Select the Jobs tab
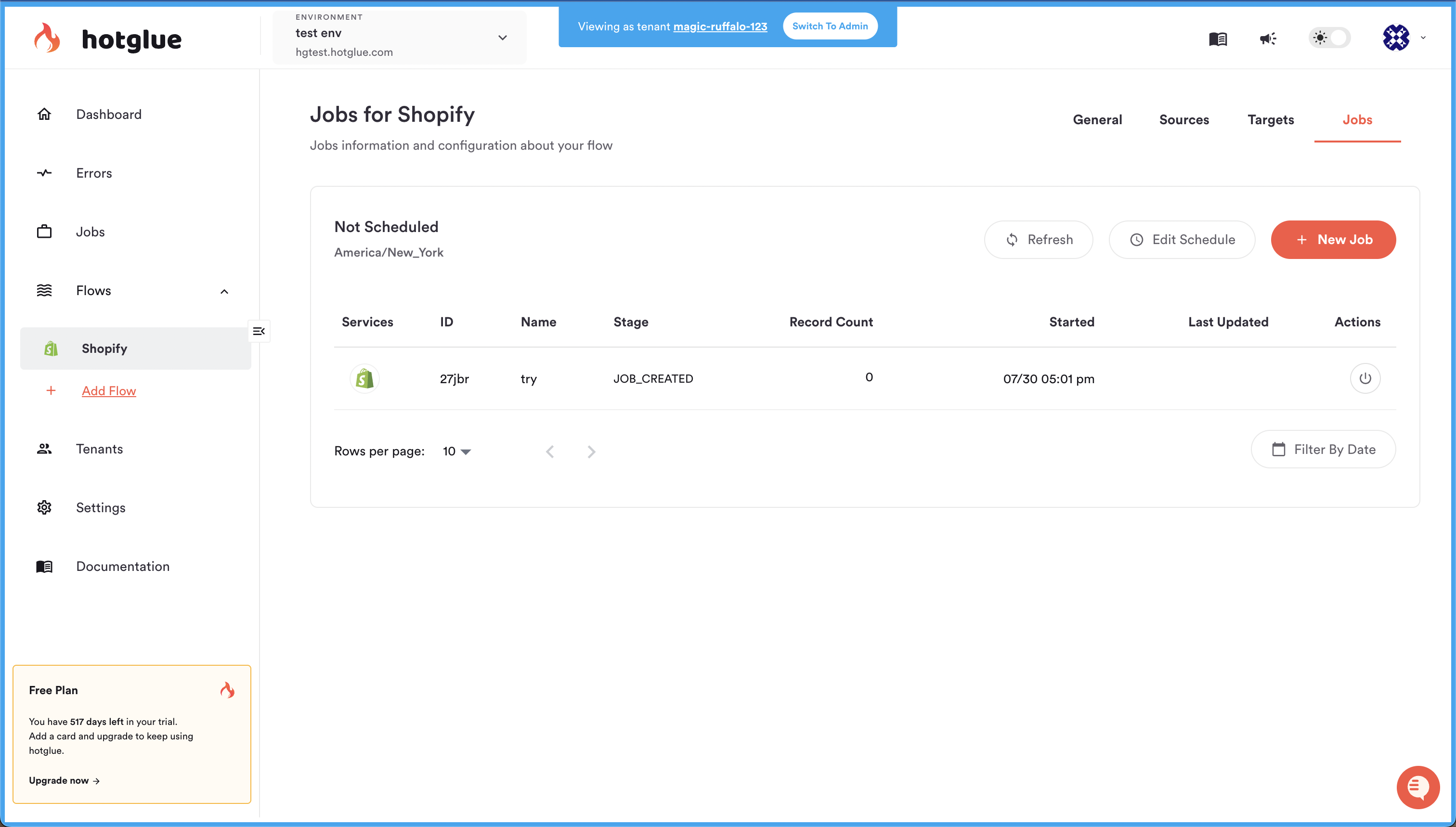The image size is (1456, 827). click(x=1357, y=120)
